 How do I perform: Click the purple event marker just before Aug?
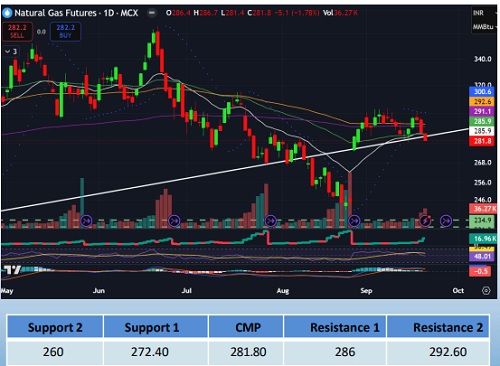tap(270, 221)
